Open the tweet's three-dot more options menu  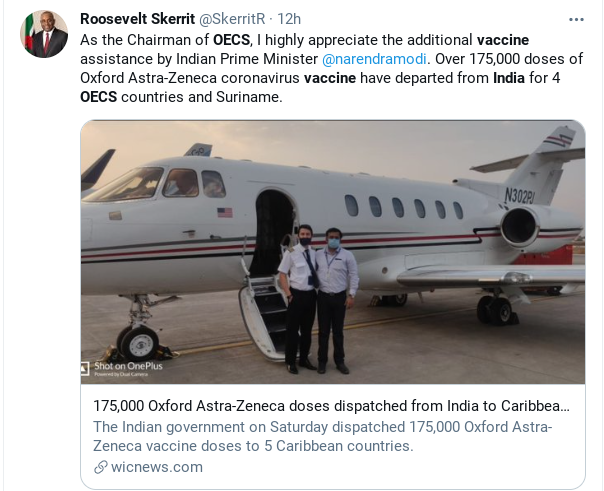[x=576, y=19]
